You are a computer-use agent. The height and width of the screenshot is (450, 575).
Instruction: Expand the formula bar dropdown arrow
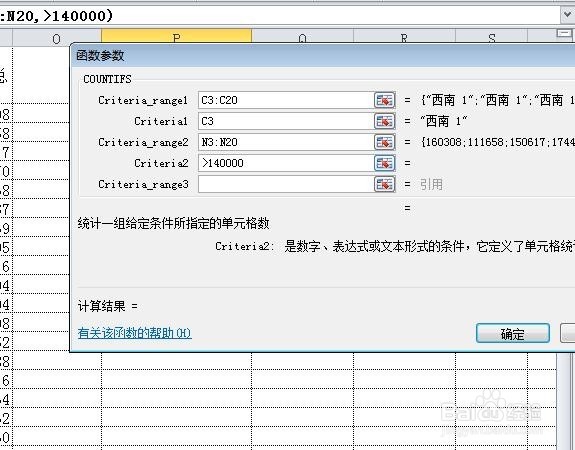pyautogui.click(x=567, y=15)
